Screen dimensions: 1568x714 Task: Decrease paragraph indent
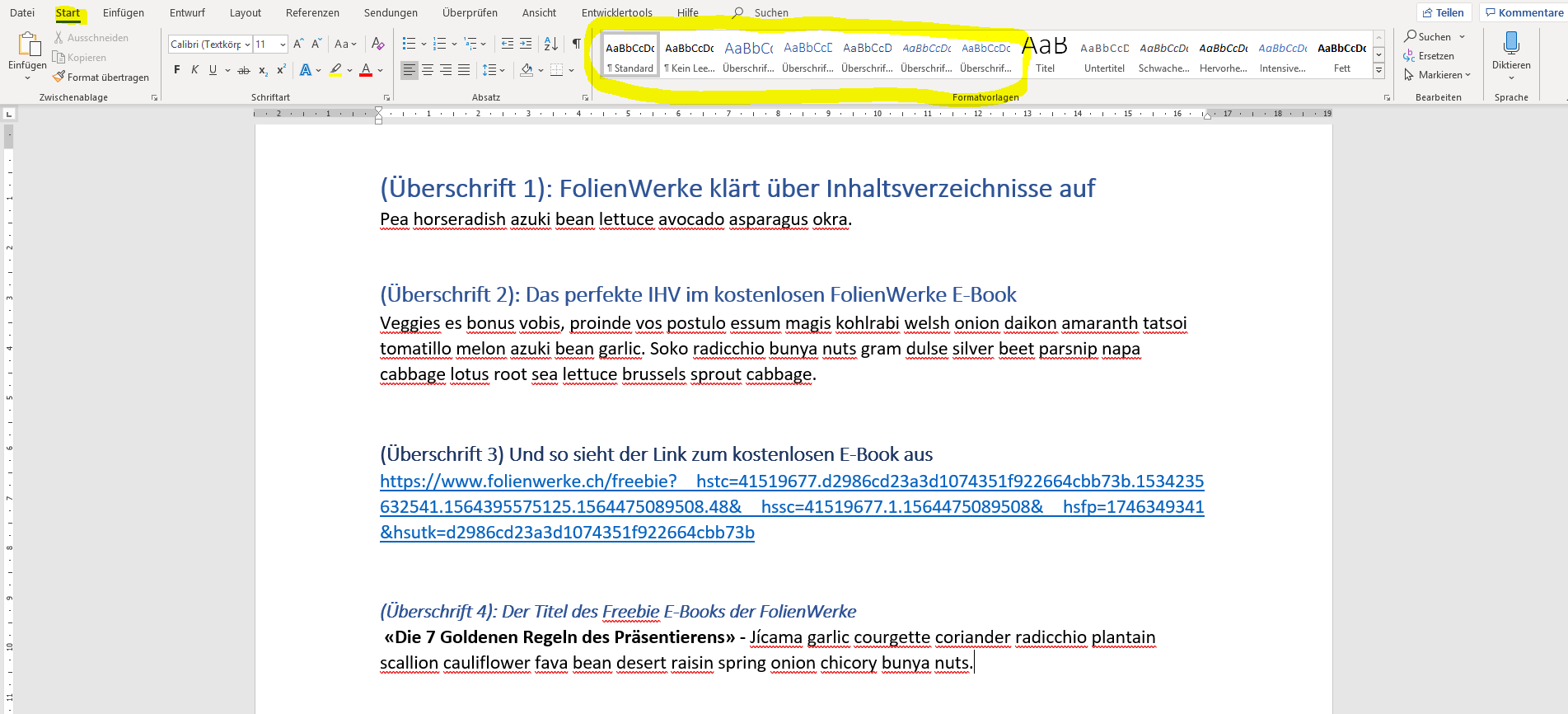[x=508, y=44]
